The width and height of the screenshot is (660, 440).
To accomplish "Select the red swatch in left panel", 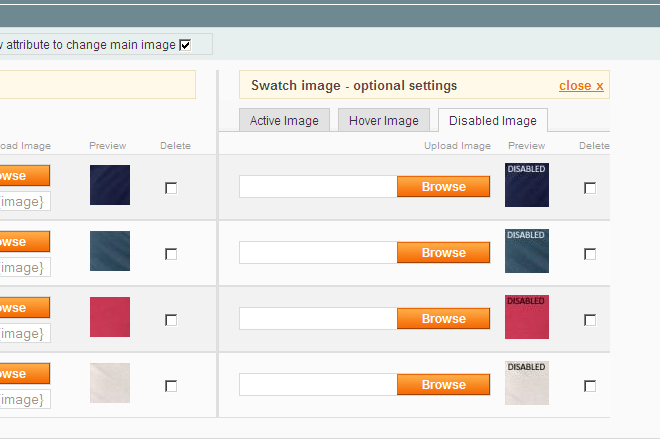I will pyautogui.click(x=110, y=317).
